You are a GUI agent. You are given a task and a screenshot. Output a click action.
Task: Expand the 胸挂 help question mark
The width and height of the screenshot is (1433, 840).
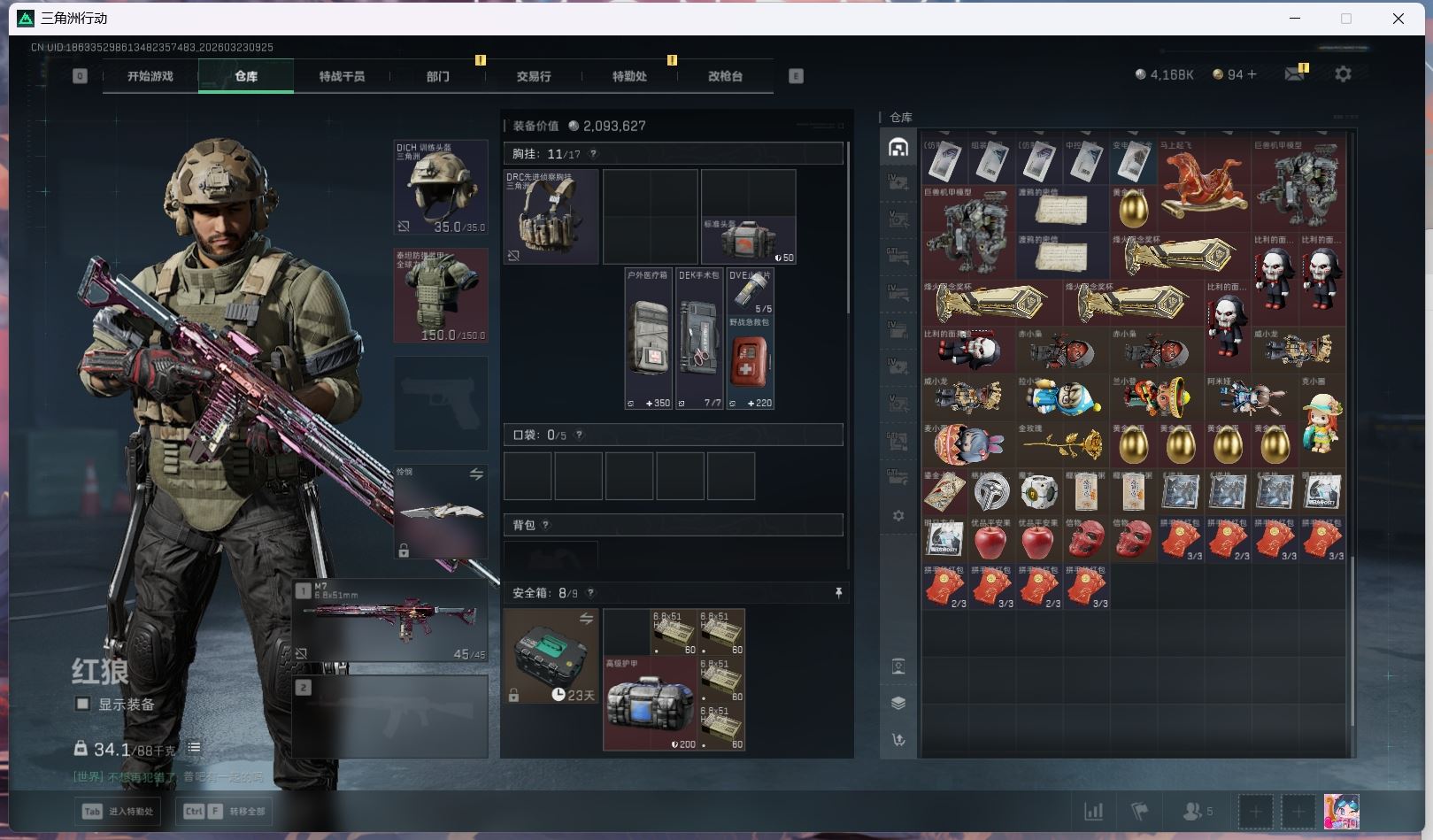(x=593, y=154)
